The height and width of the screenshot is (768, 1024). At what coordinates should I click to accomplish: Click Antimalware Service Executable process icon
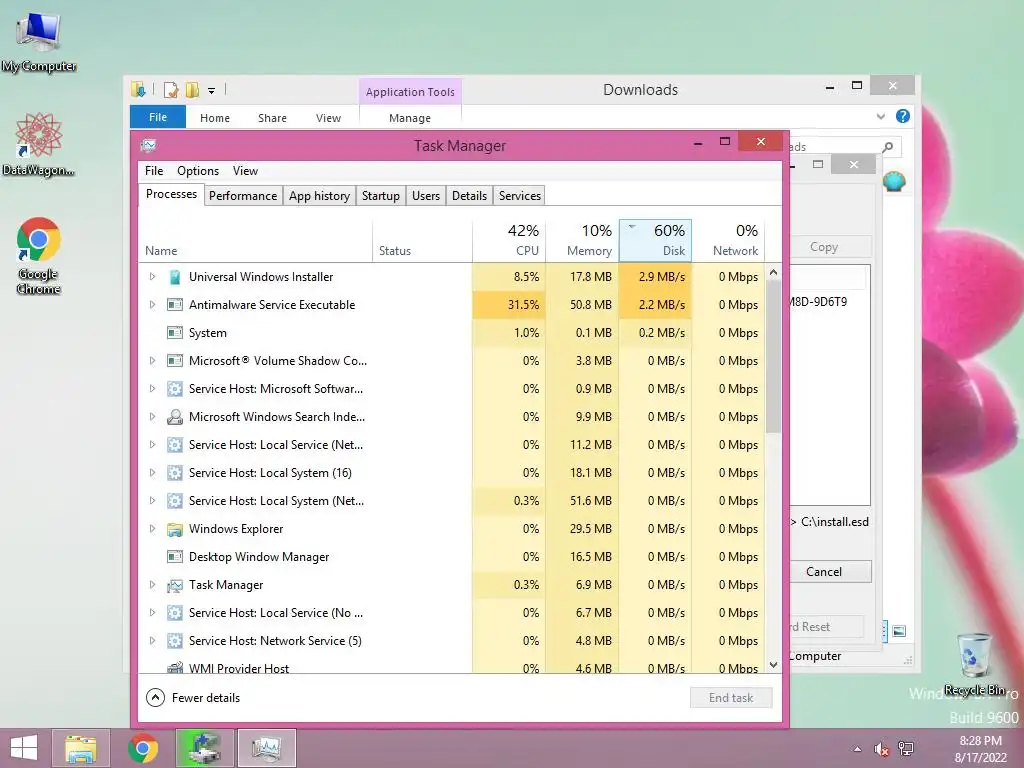pyautogui.click(x=174, y=305)
